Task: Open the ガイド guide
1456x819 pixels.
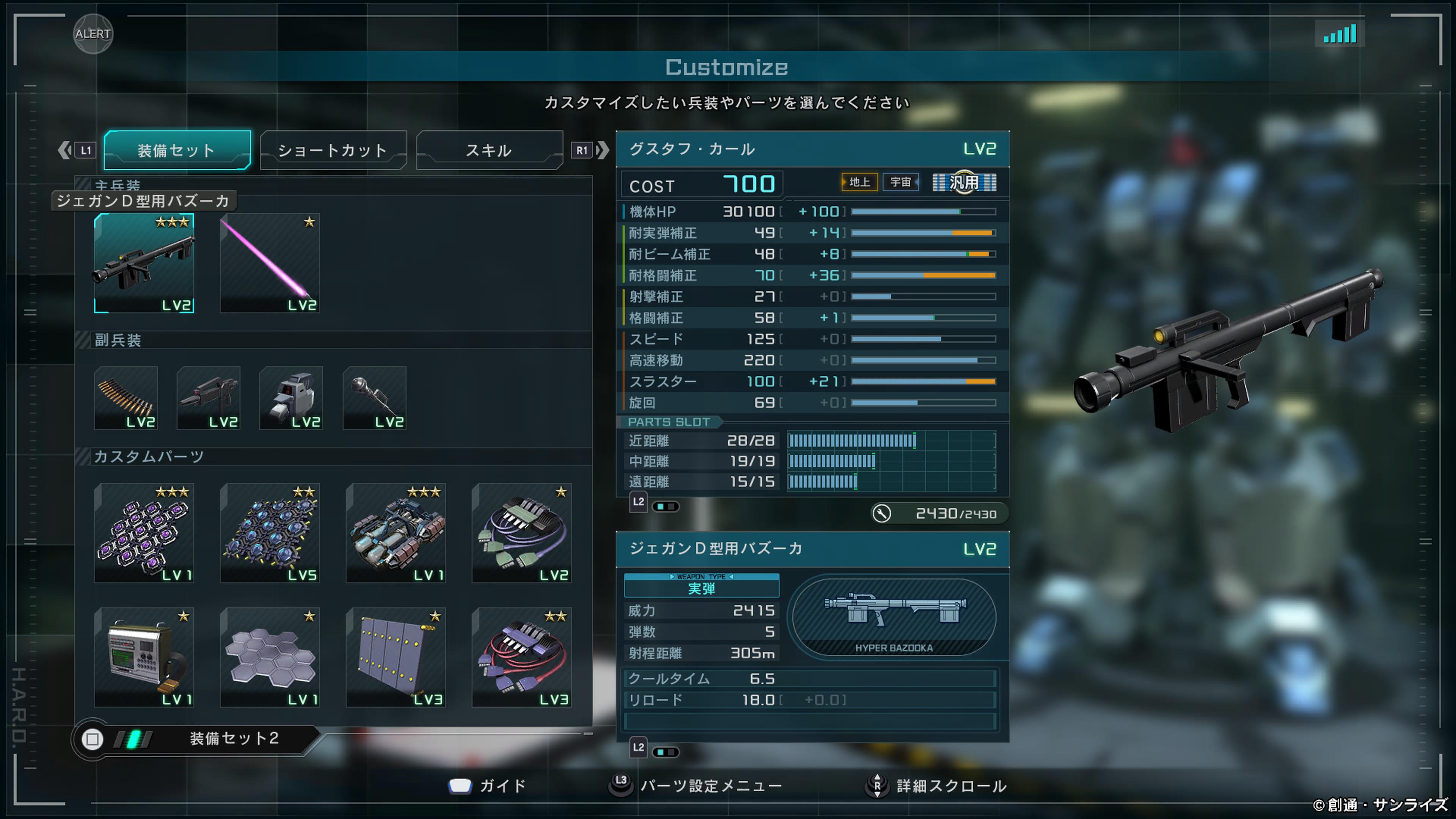Action: tap(487, 786)
